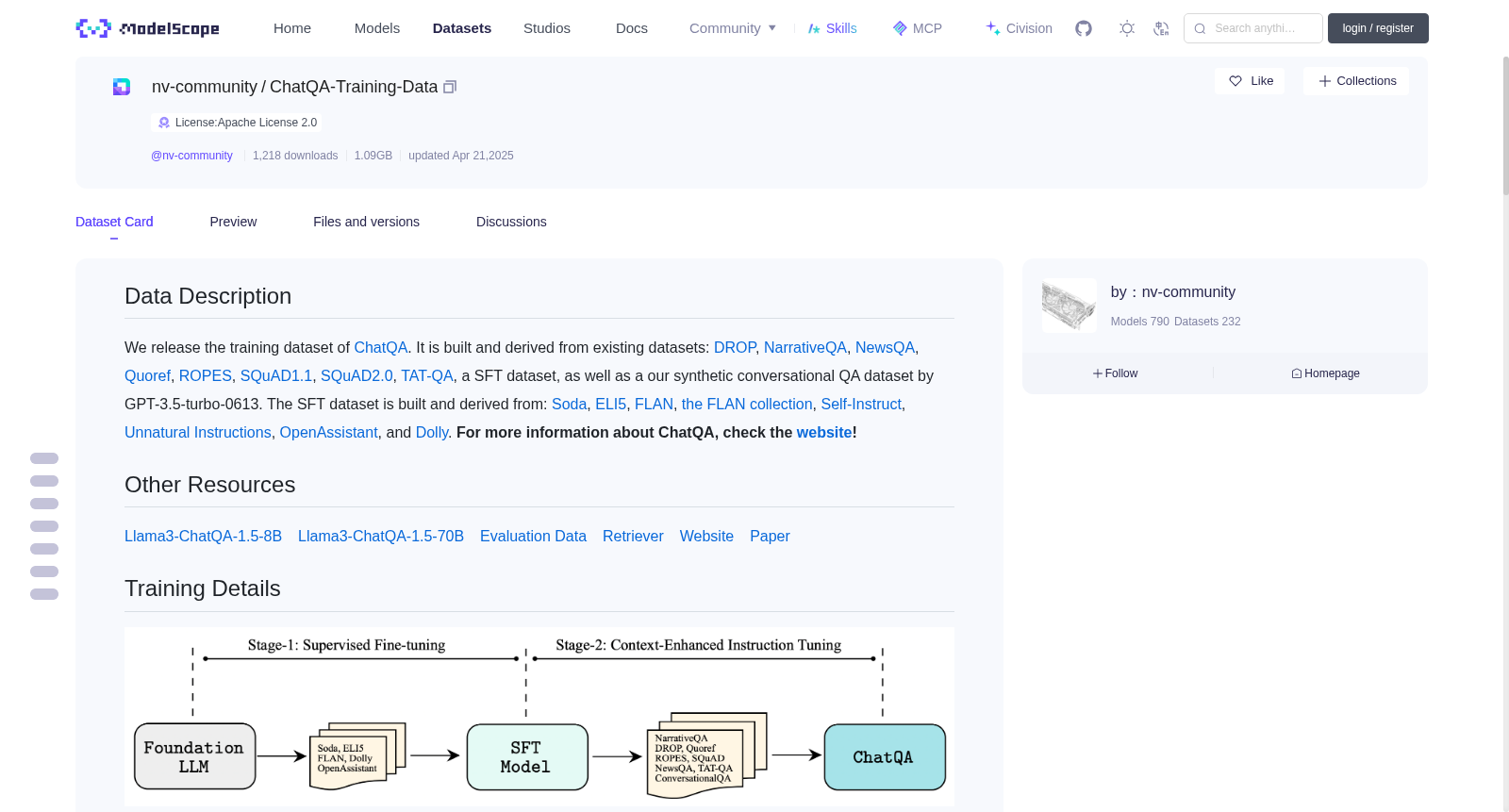Open the Studios menu item
Image resolution: width=1509 pixels, height=812 pixels.
[547, 28]
